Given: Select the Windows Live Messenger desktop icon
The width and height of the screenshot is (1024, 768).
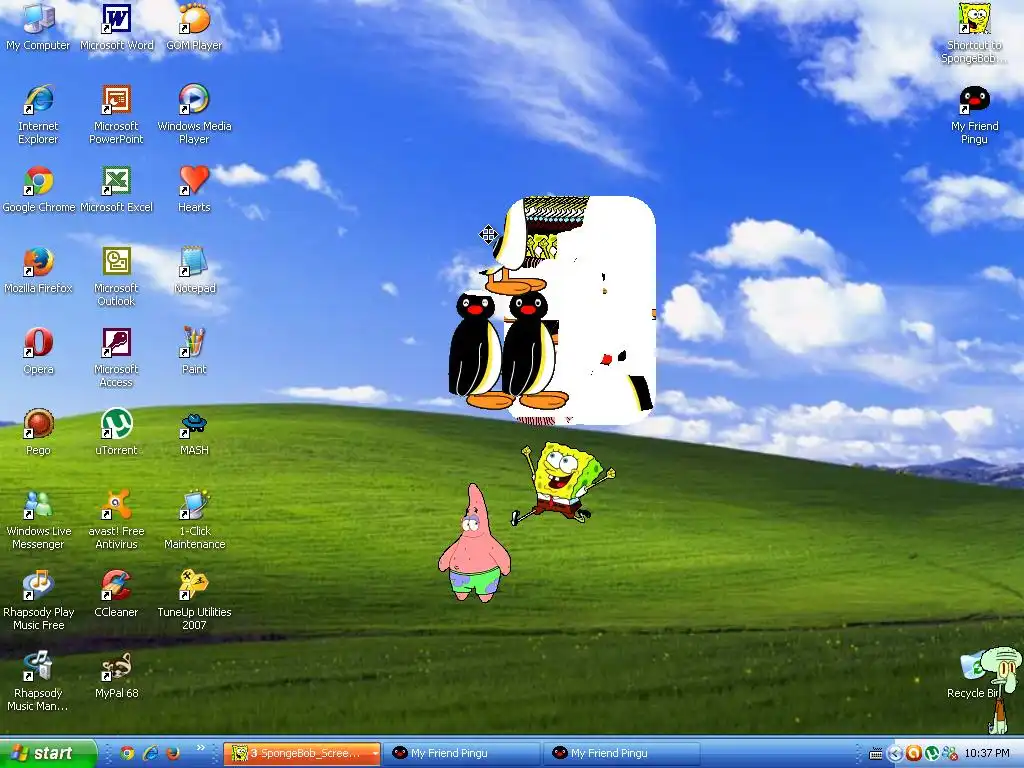Looking at the screenshot, I should [38, 519].
